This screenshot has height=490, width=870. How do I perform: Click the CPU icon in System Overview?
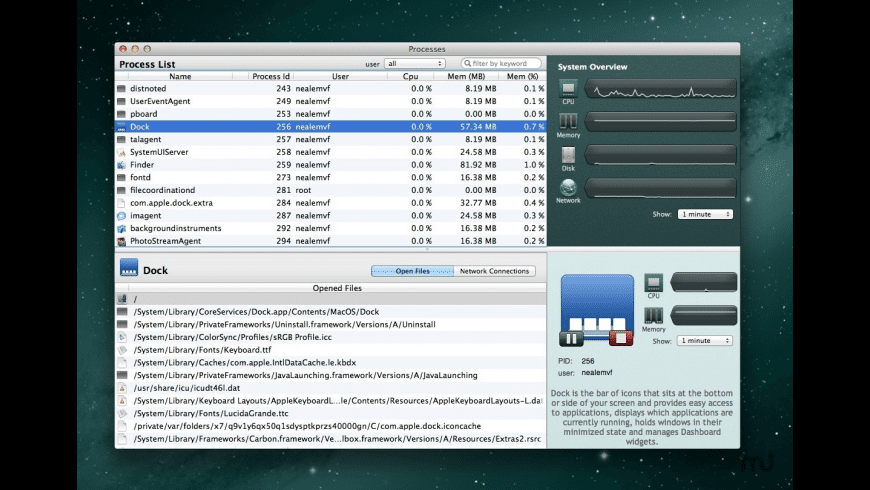point(568,89)
